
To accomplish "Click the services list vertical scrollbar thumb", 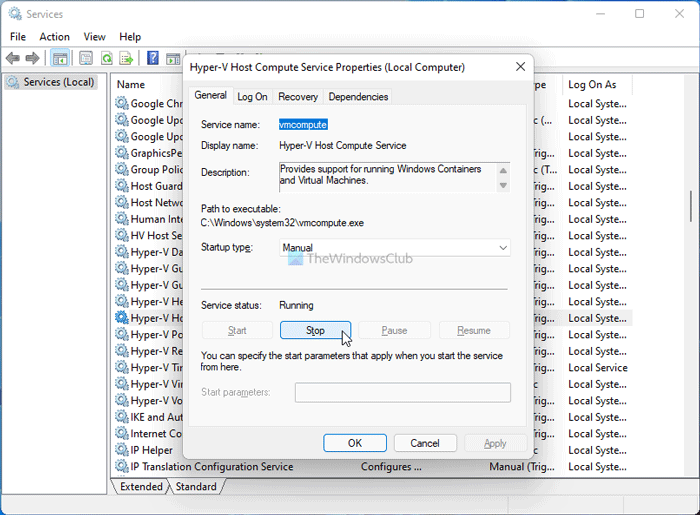I will (x=691, y=206).
